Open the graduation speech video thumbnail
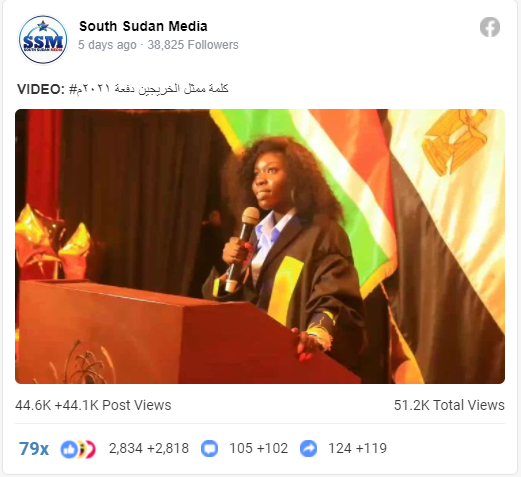The image size is (521, 477). tap(260, 246)
